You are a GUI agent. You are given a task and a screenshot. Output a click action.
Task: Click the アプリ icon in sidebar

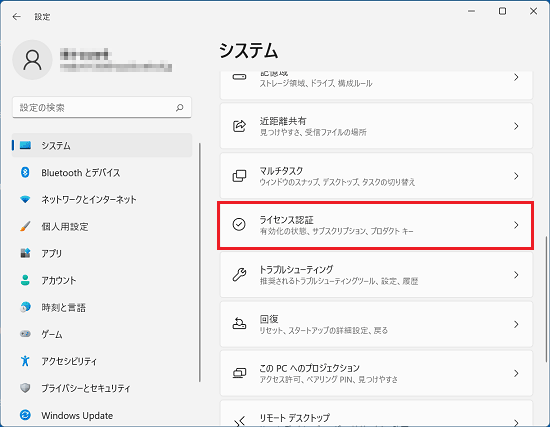coord(25,253)
